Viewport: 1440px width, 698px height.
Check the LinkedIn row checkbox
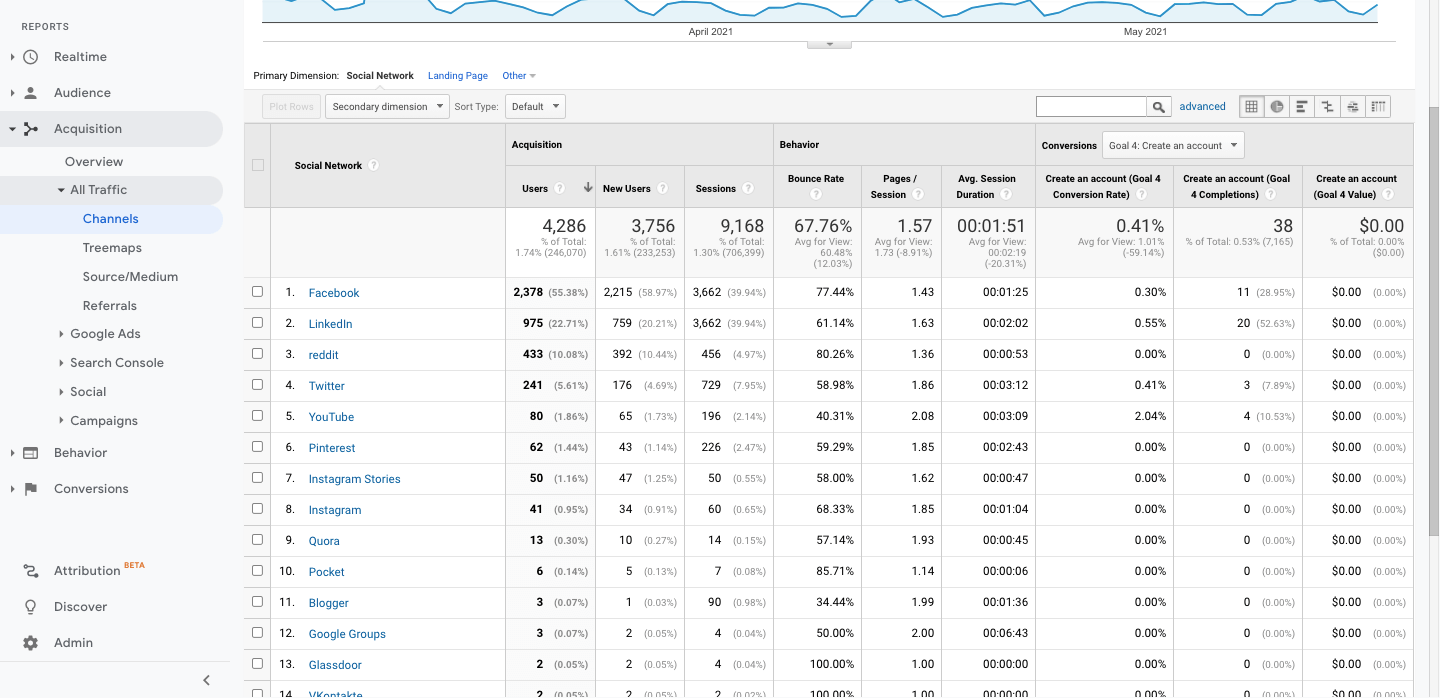[x=257, y=323]
